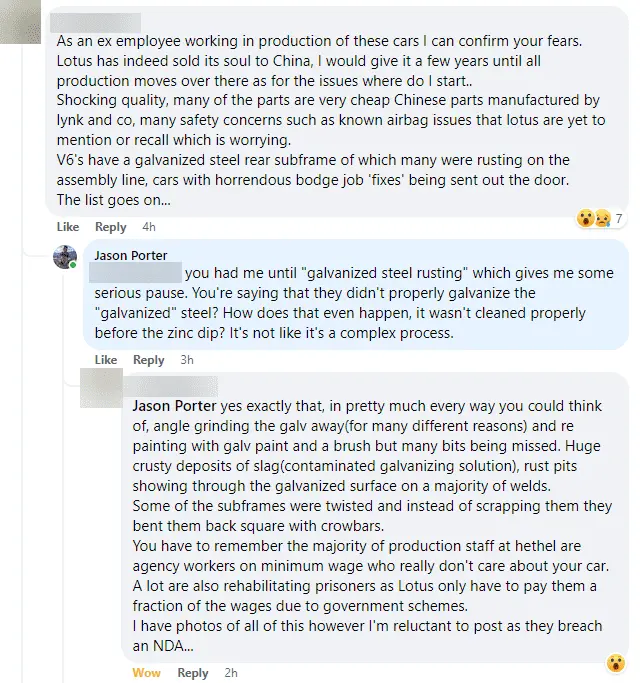Screen dimensions: 640x683
Task: Open Jason Porter's profile picture
Action: [65, 257]
